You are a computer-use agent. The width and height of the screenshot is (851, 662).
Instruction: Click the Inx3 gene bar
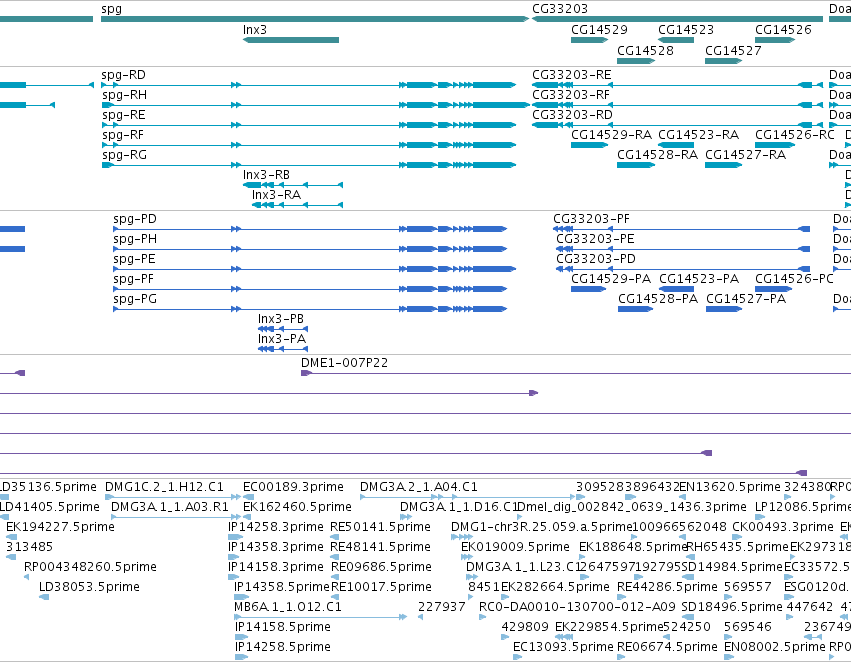(291, 40)
